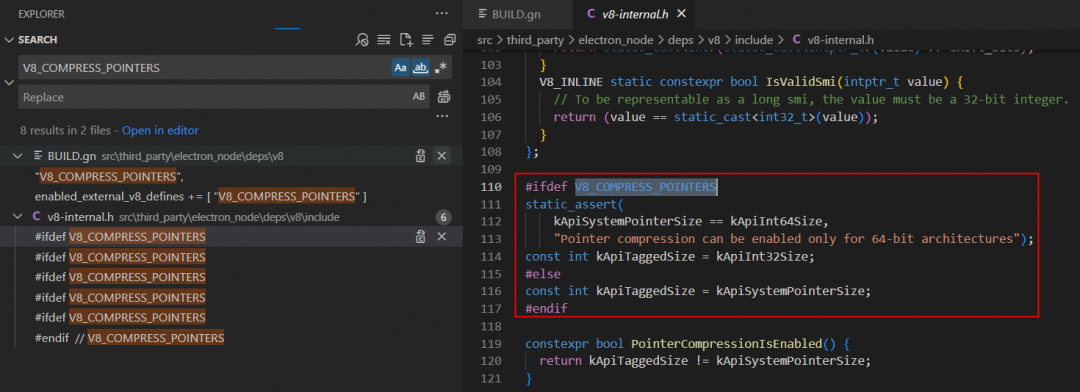Switch to the BUILD.gn editor tab
Screen dimensions: 1080x392
click(x=517, y=13)
